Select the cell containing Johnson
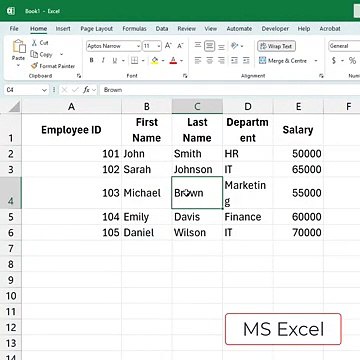 click(197, 169)
